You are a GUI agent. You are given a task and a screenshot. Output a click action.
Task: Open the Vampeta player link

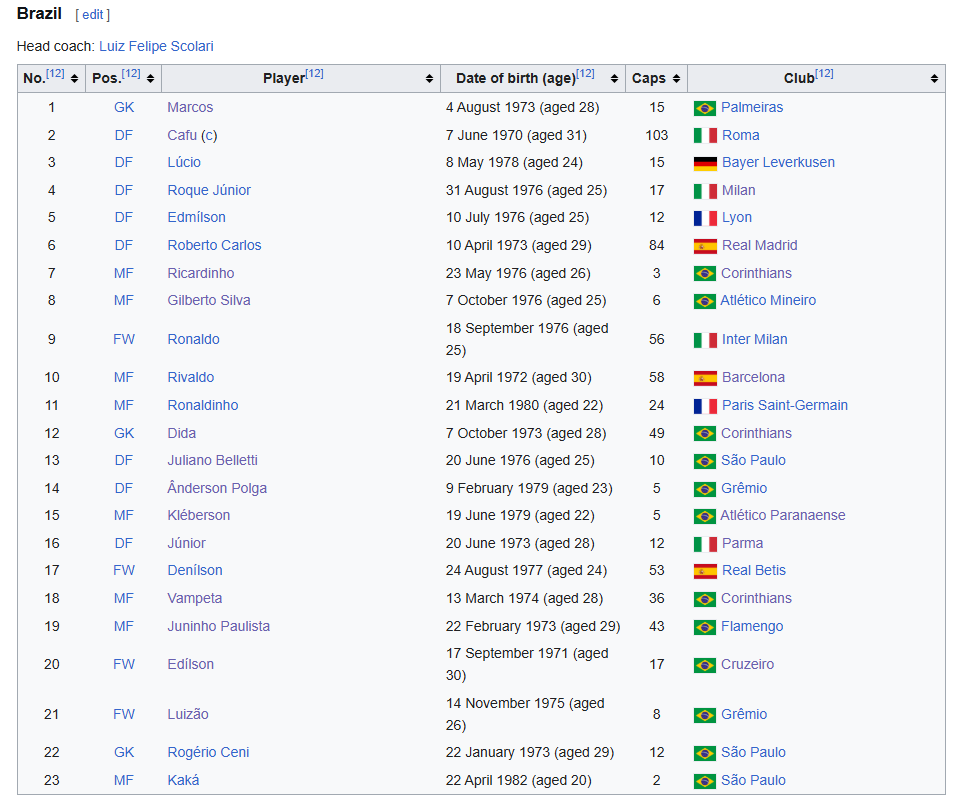tap(194, 599)
